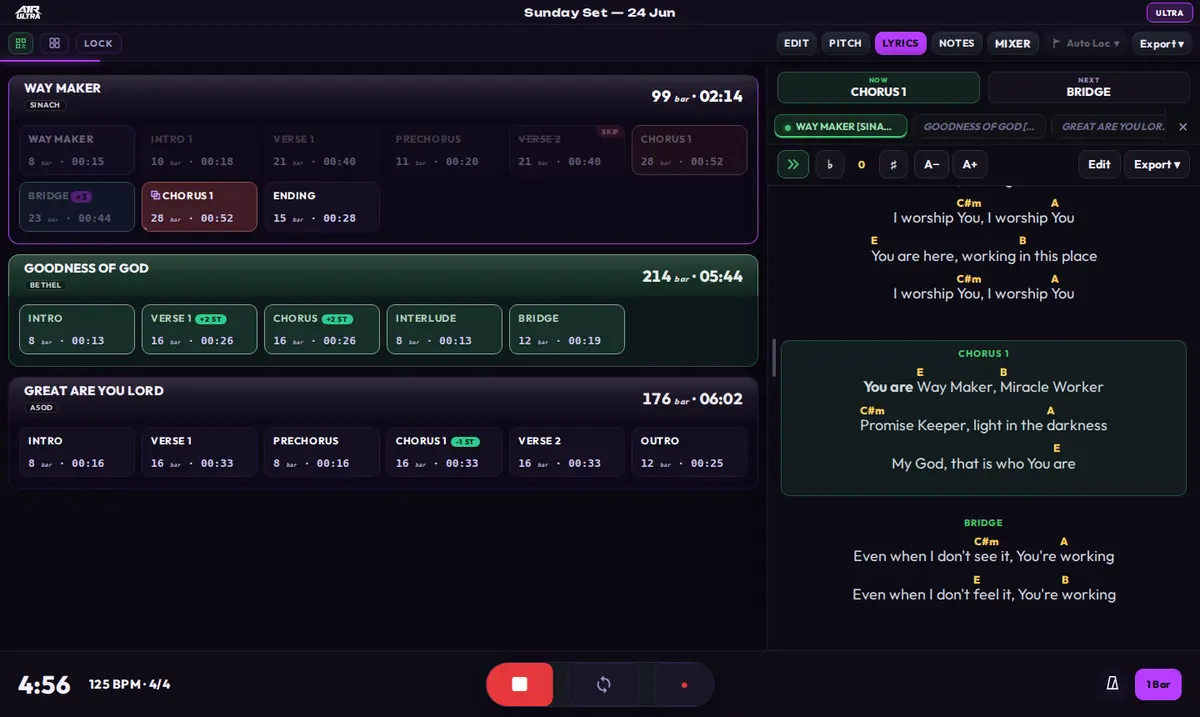Jump to the NEXT Bridge section button
The height and width of the screenshot is (717, 1200).
tap(1089, 87)
